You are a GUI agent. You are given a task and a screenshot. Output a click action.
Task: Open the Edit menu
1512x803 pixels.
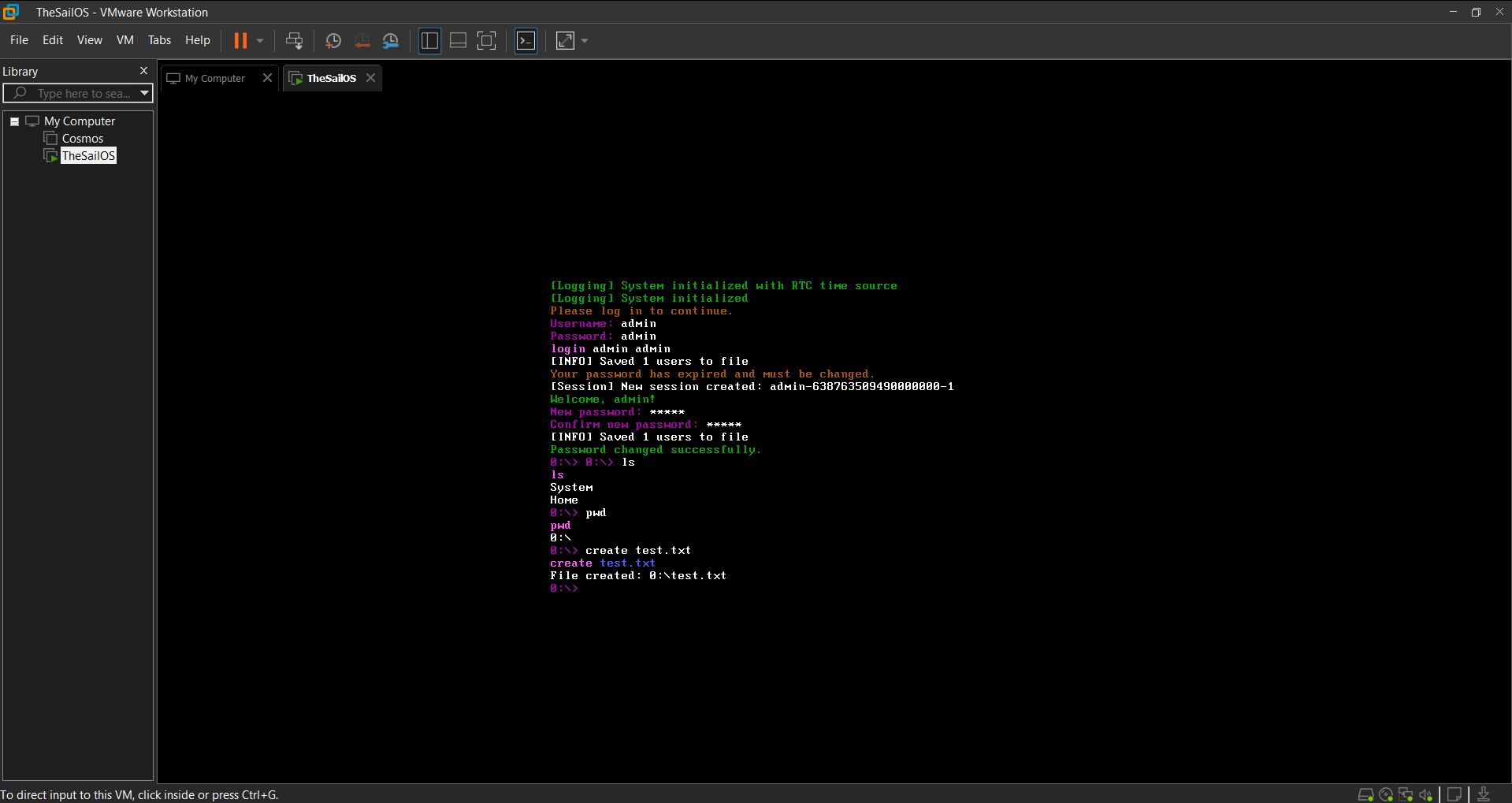[x=53, y=40]
